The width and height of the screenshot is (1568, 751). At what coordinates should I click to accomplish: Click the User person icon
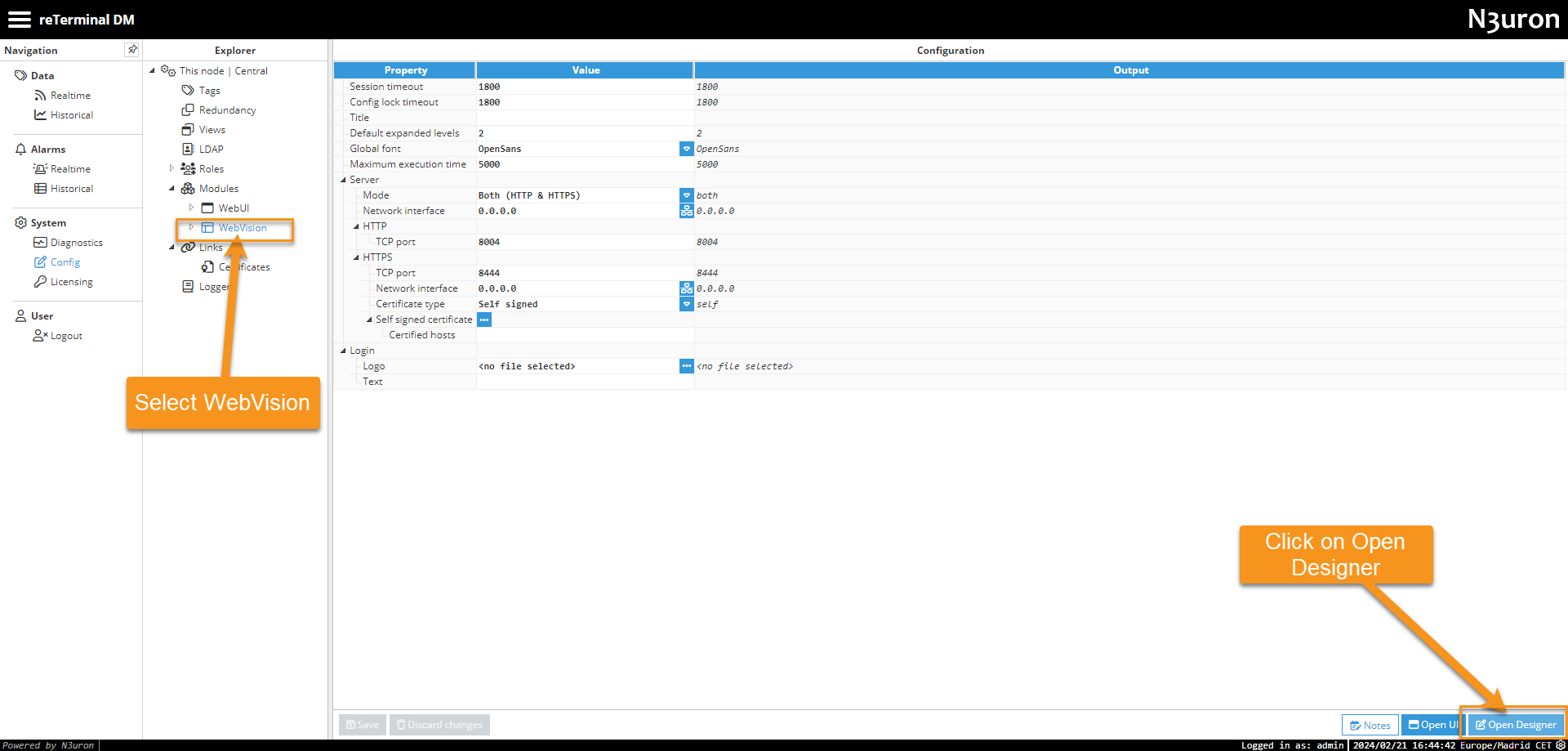click(x=21, y=315)
